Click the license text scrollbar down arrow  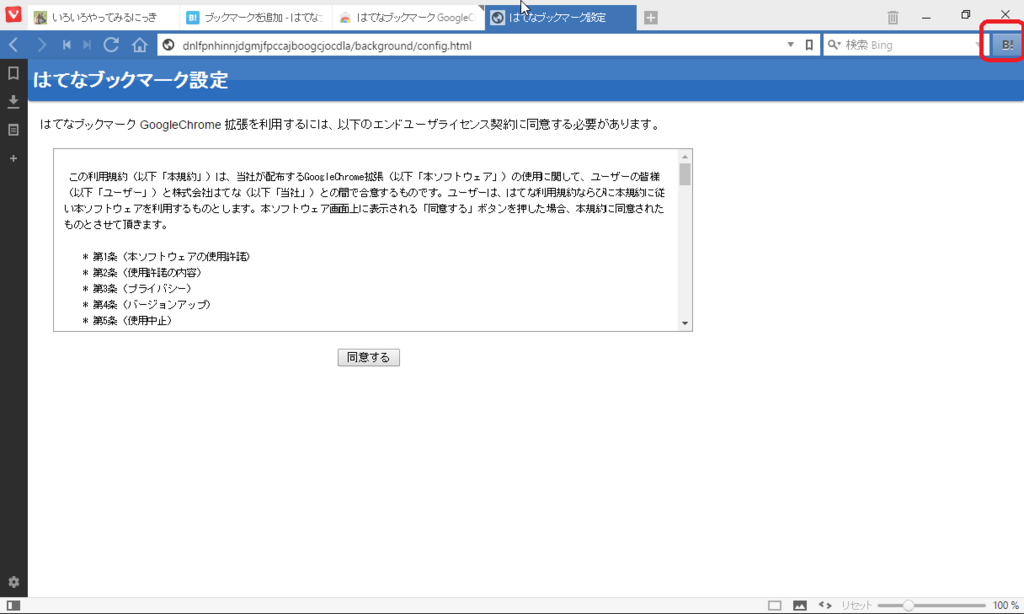point(685,323)
